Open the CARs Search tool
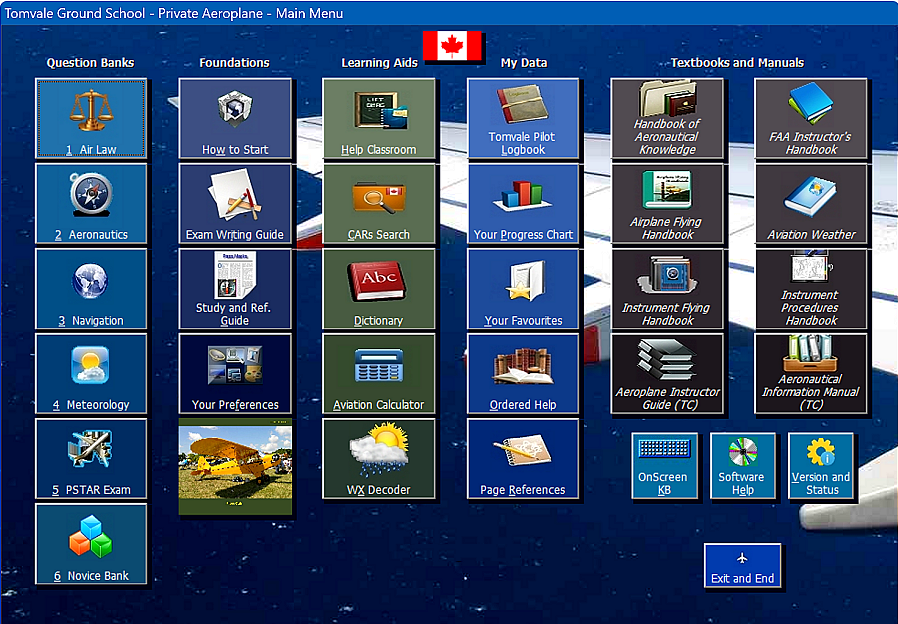The image size is (898, 624). [x=379, y=203]
